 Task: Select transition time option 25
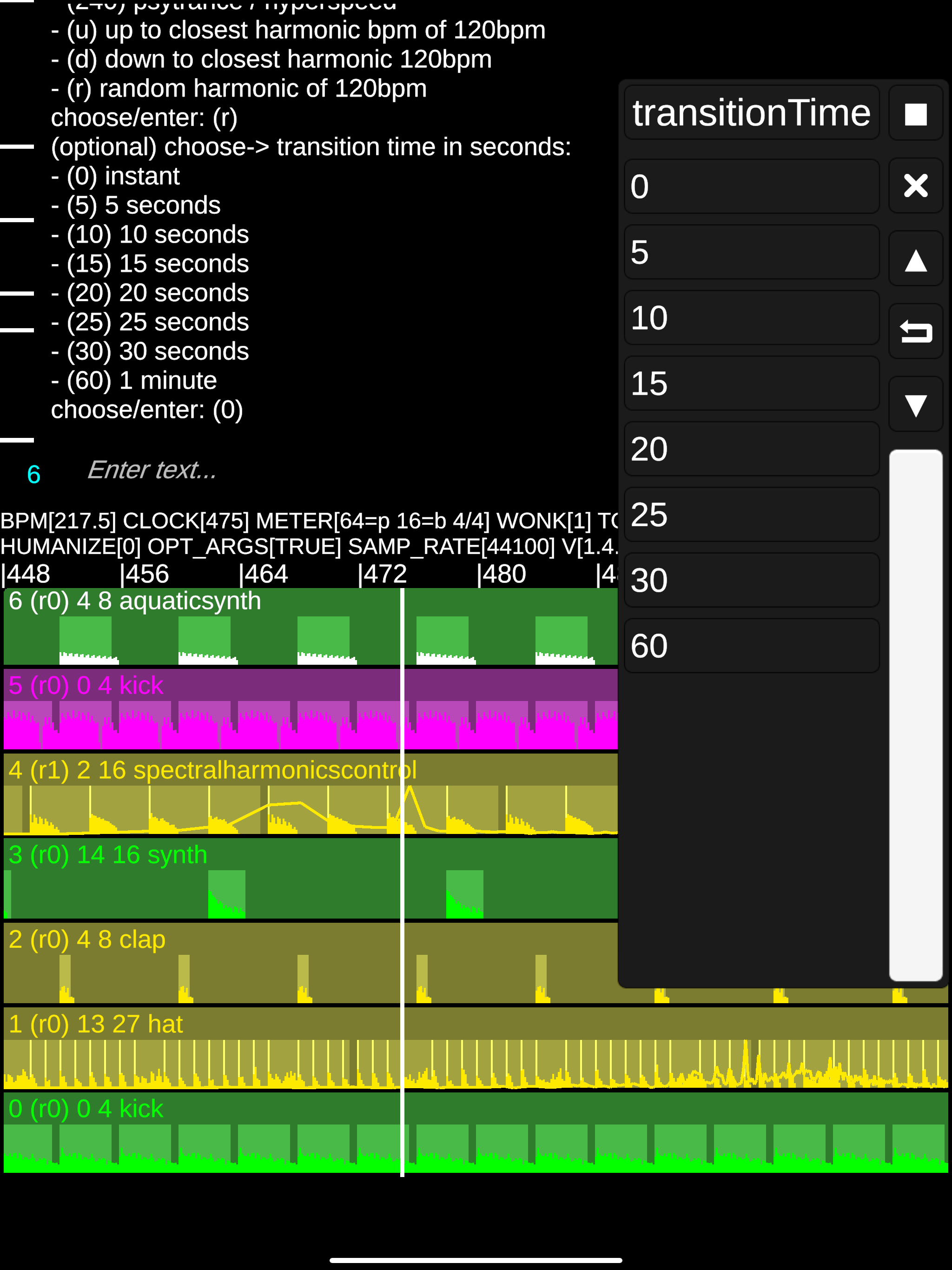752,514
